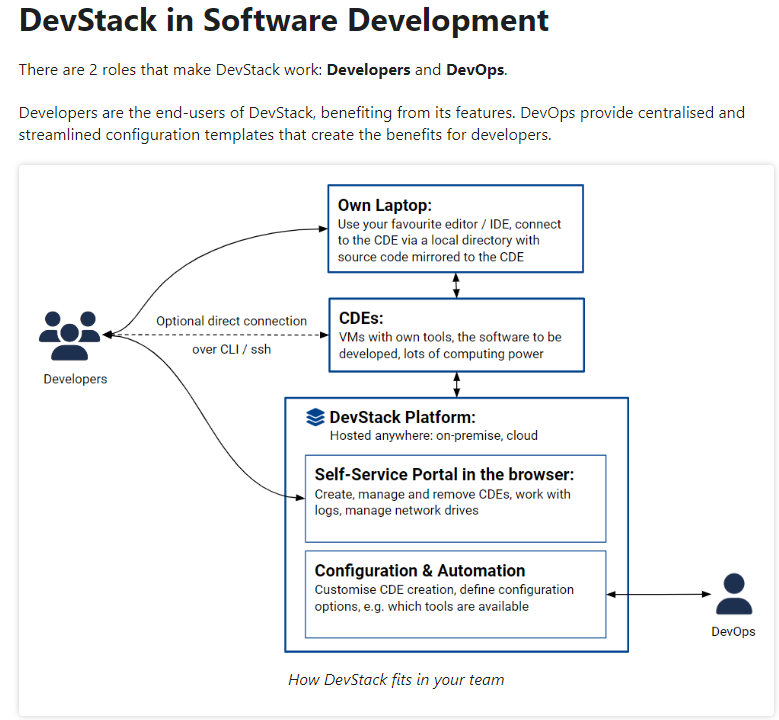Click the 'CDEs:' box title
Image resolution: width=779 pixels, height=720 pixels.
pos(361,318)
